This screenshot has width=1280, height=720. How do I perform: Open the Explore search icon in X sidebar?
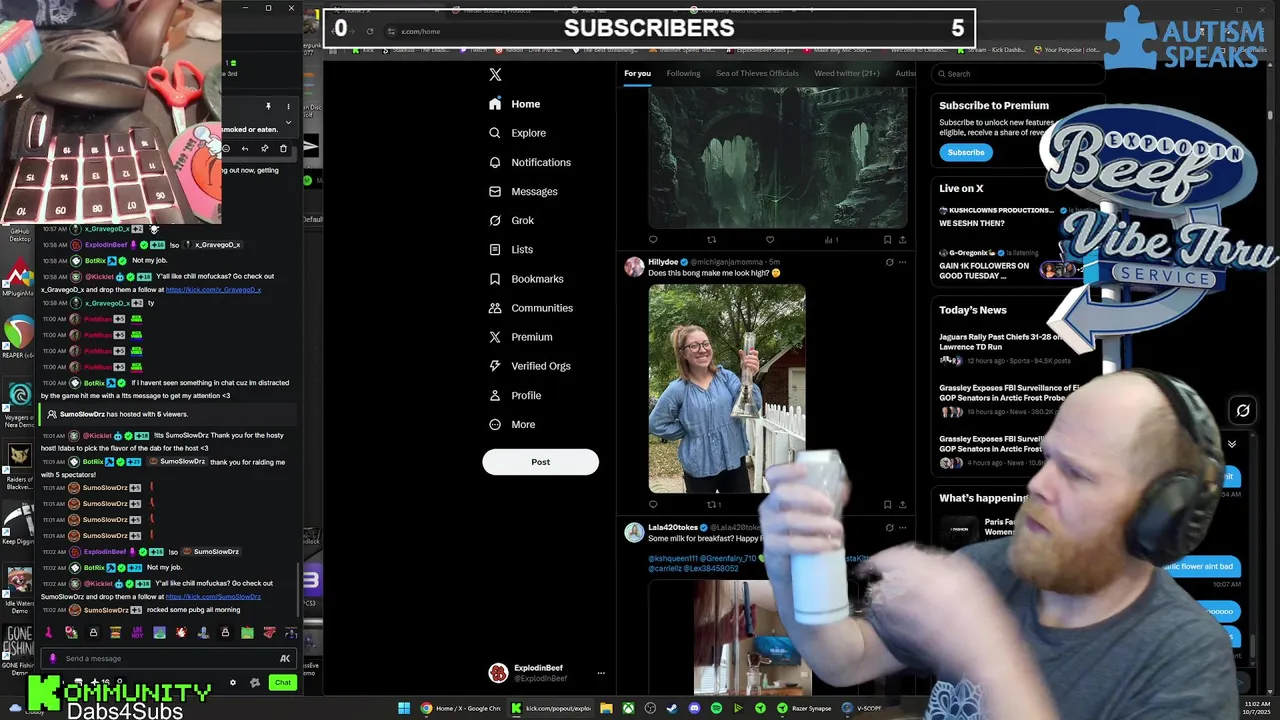point(494,133)
